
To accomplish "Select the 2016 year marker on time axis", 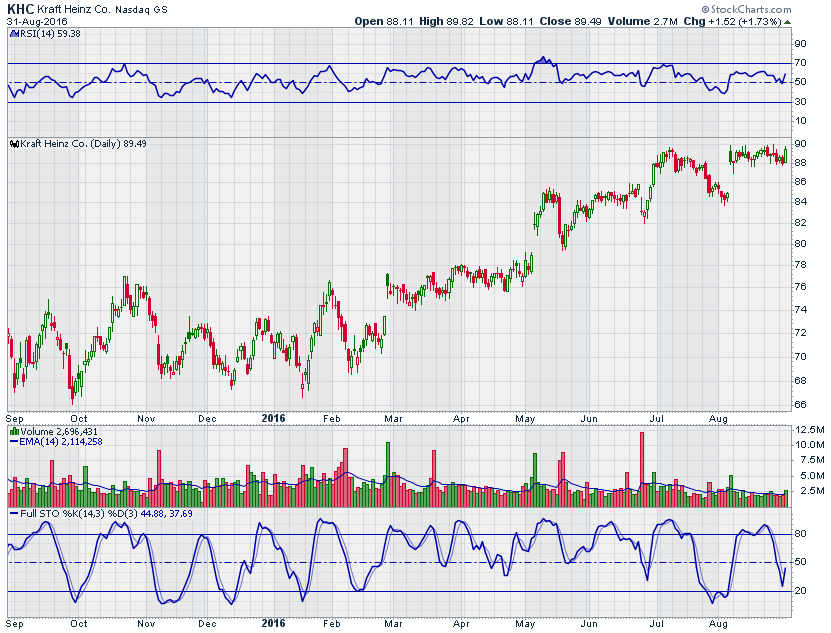I will point(272,418).
